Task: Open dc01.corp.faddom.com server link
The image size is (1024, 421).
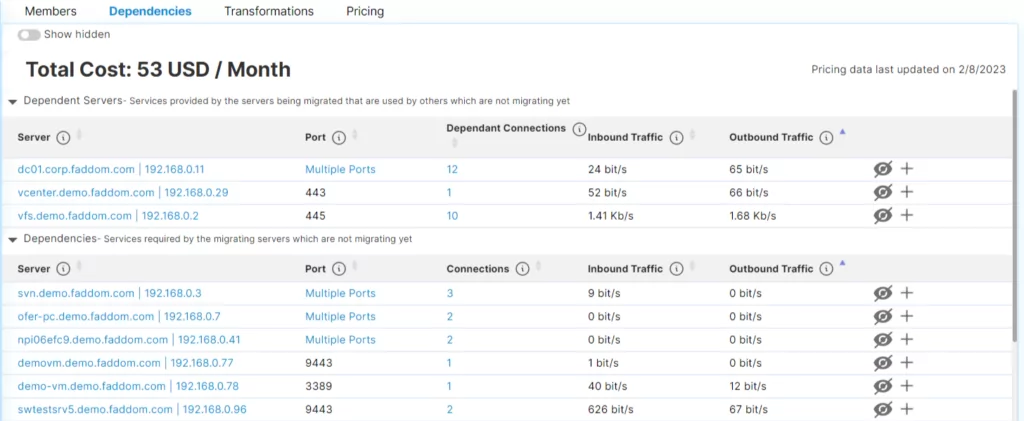Action: point(111,169)
